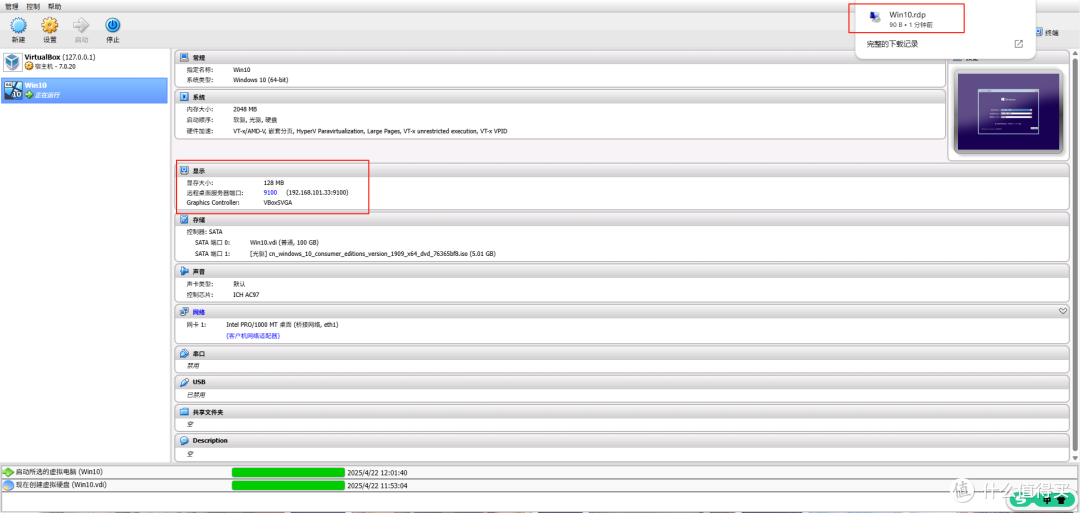Click the 终端 (Console) monitor icon

coord(1039,32)
